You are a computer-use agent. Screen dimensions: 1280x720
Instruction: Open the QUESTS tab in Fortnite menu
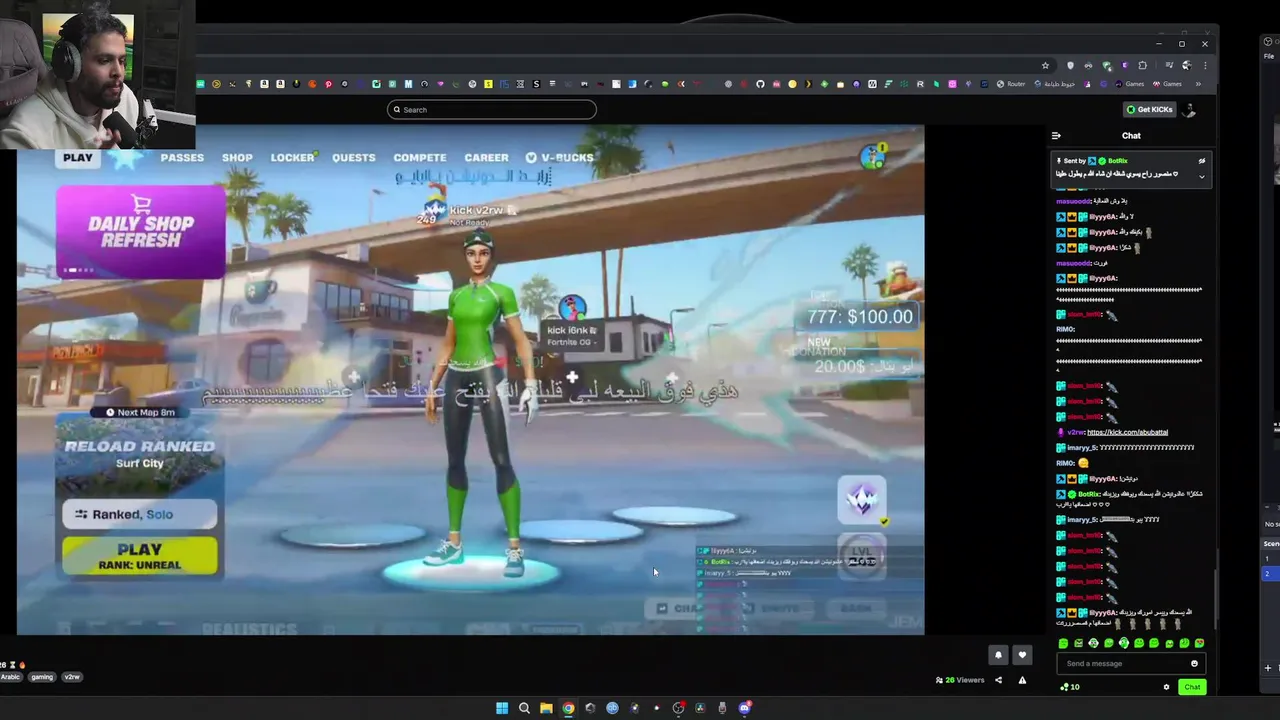coord(354,158)
